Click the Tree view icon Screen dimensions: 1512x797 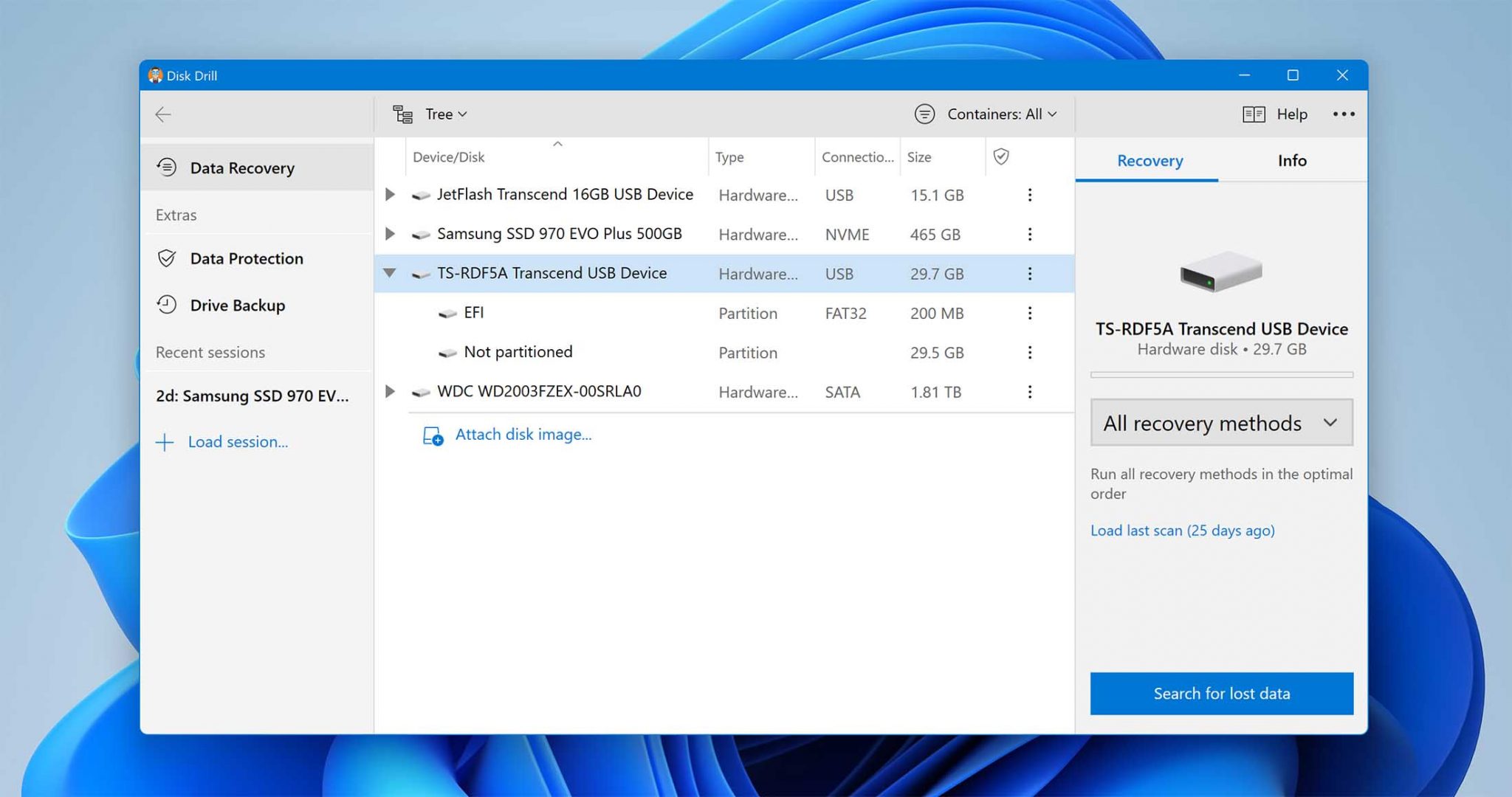click(402, 114)
